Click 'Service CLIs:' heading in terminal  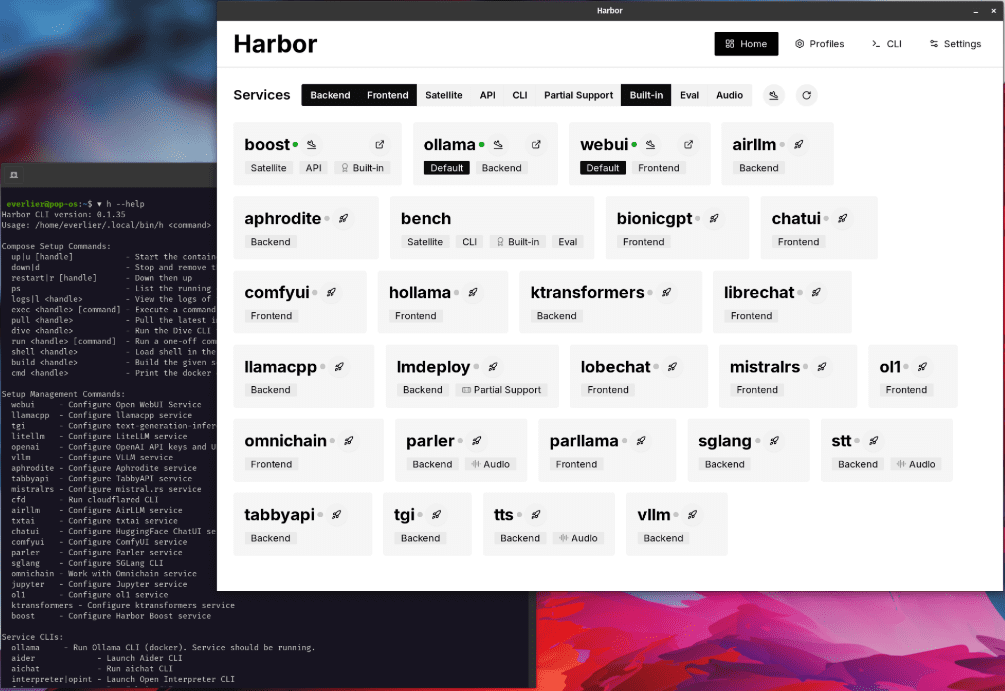(32, 637)
